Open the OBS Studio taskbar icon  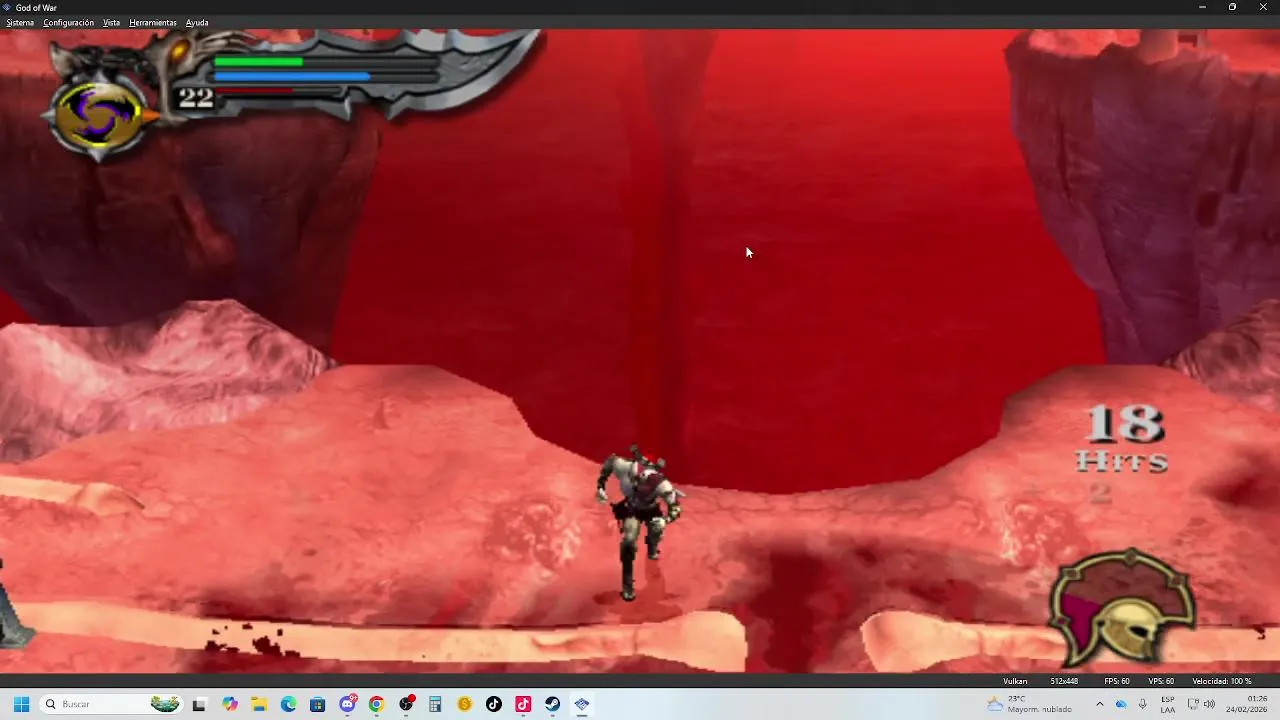click(406, 704)
